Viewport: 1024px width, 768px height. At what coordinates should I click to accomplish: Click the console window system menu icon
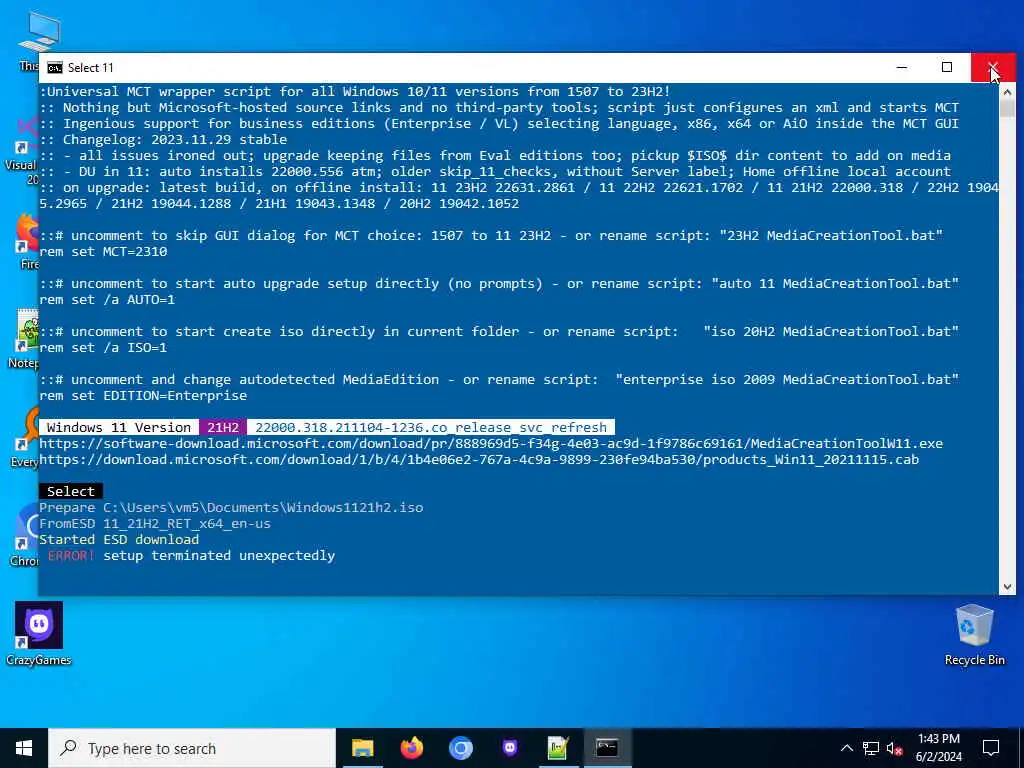tap(55, 68)
